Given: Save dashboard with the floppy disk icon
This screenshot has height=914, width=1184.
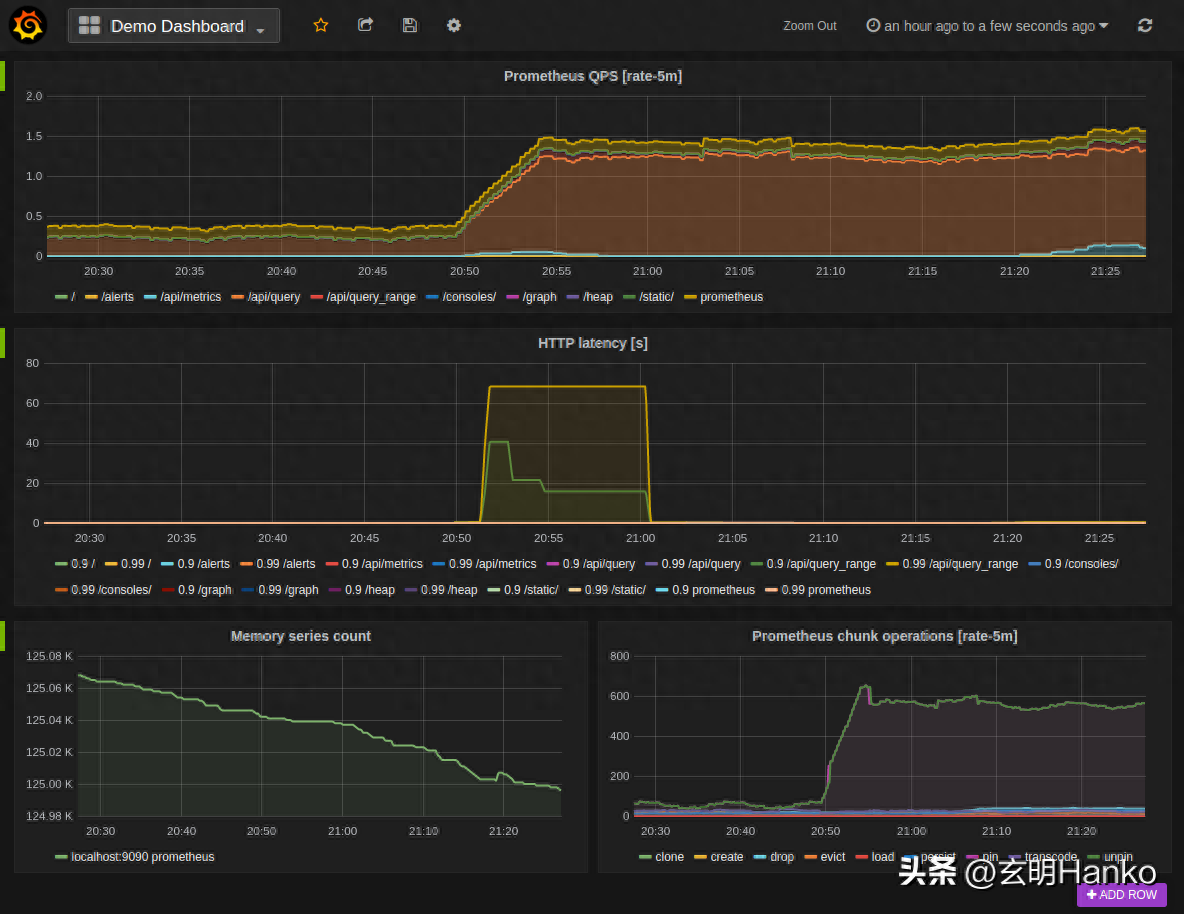Looking at the screenshot, I should click(410, 25).
